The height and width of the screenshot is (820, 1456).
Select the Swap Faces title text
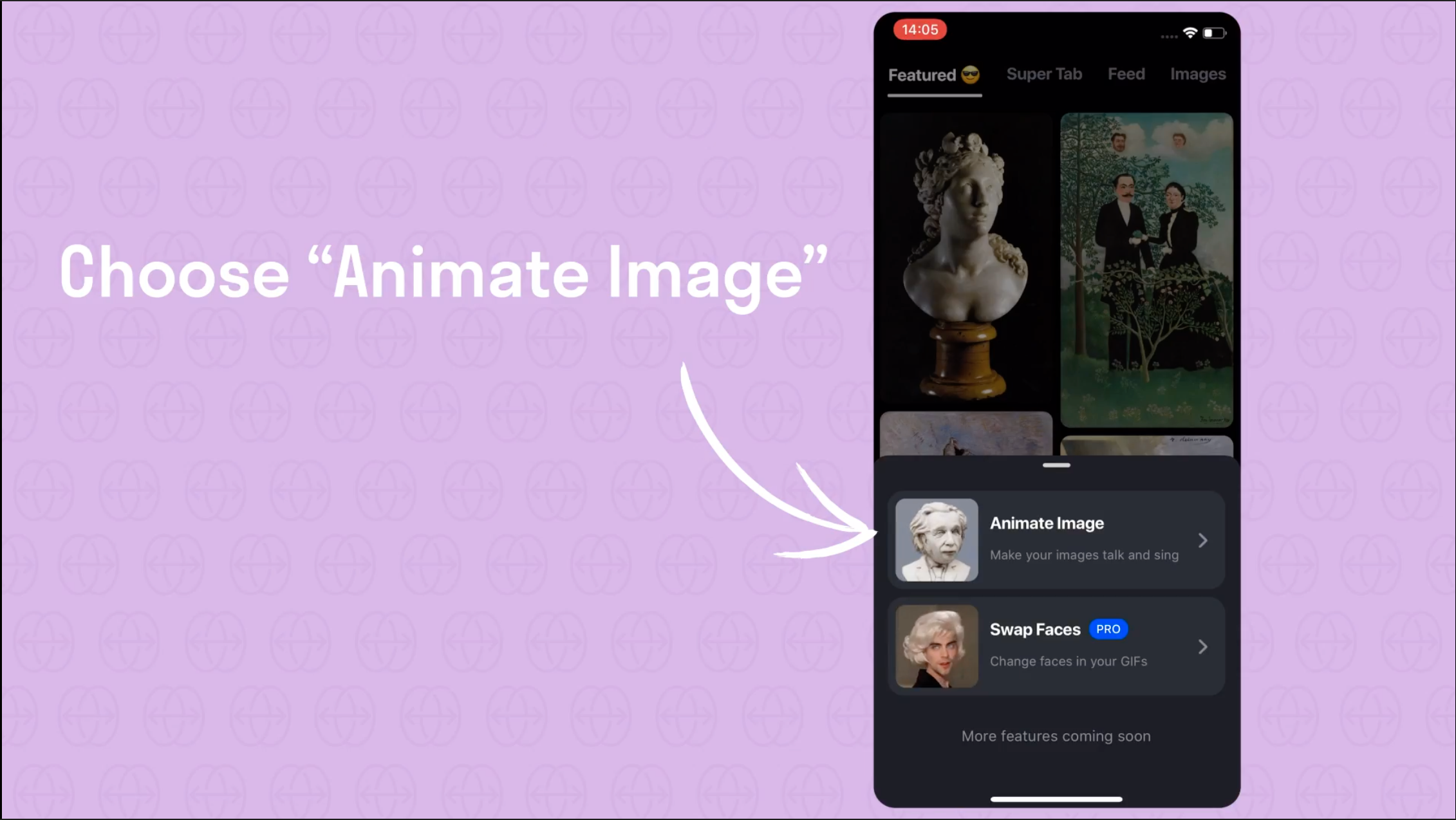pos(1034,629)
